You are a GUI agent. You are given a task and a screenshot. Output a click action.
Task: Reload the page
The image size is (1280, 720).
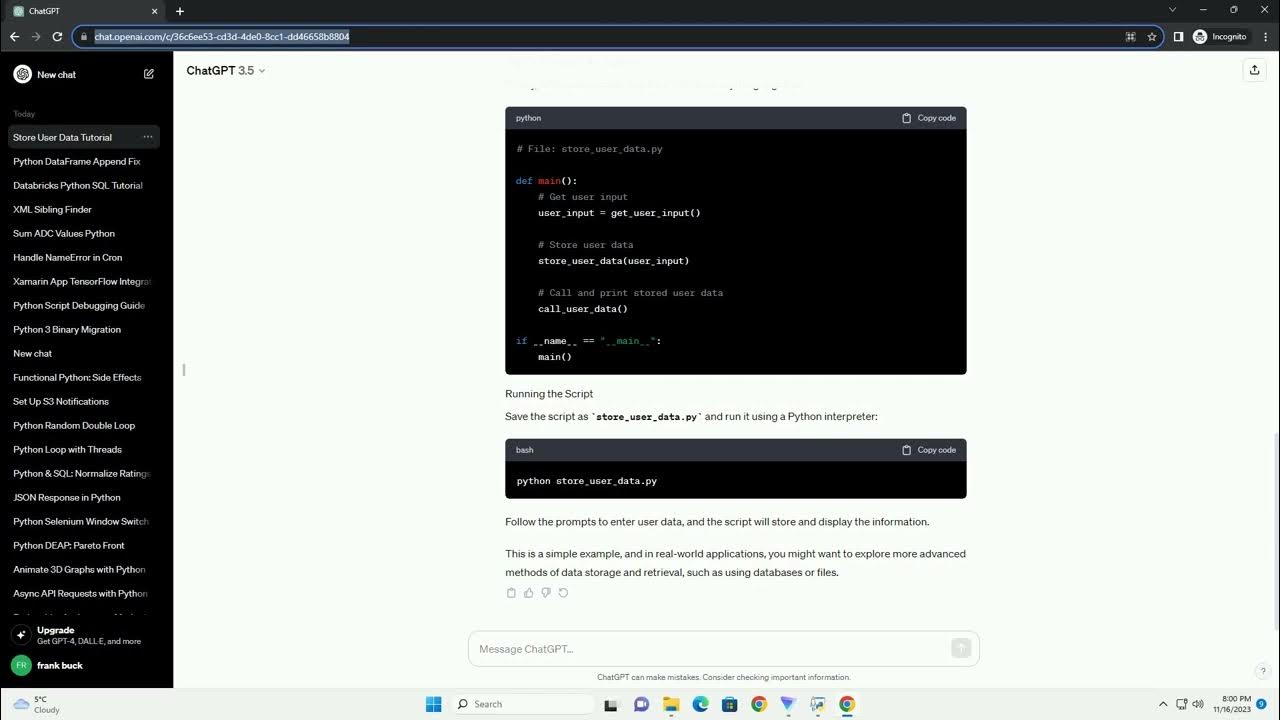(57, 36)
